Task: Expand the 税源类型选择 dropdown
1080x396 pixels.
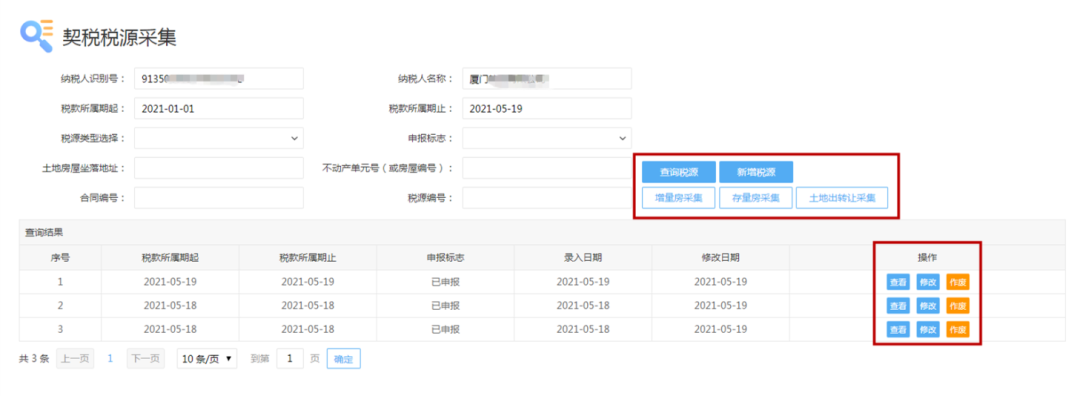Action: [219, 138]
